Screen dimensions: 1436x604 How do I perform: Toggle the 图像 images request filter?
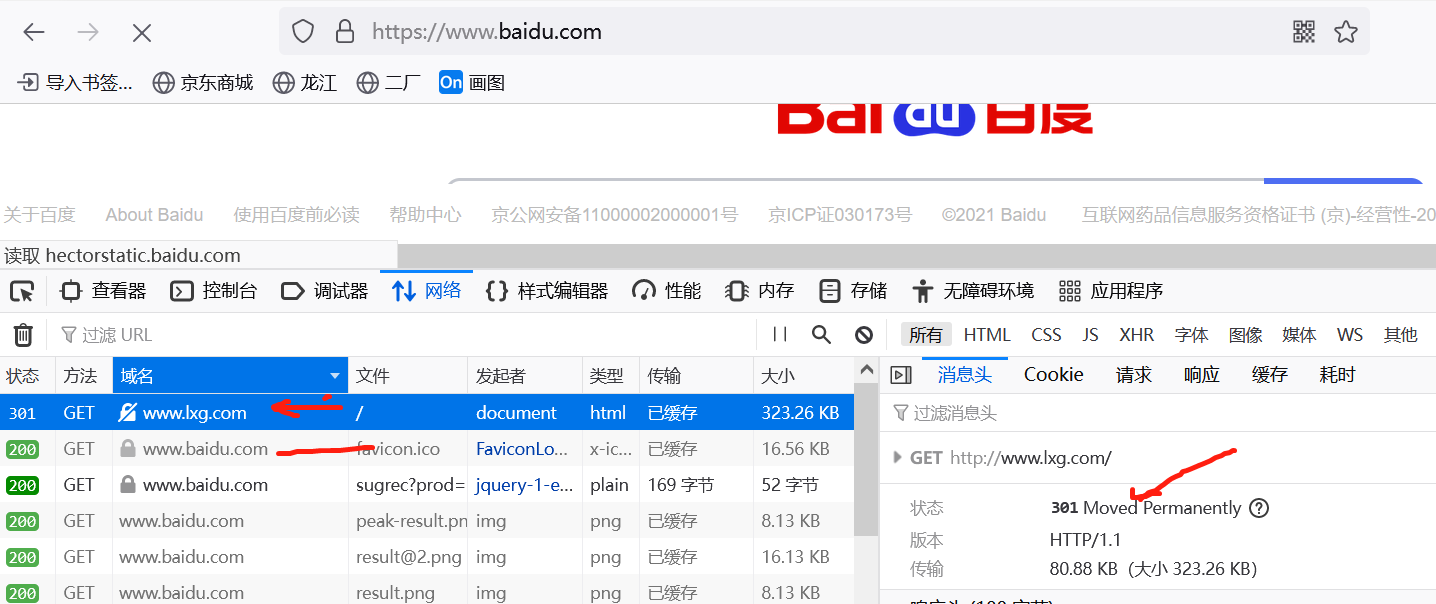1245,335
